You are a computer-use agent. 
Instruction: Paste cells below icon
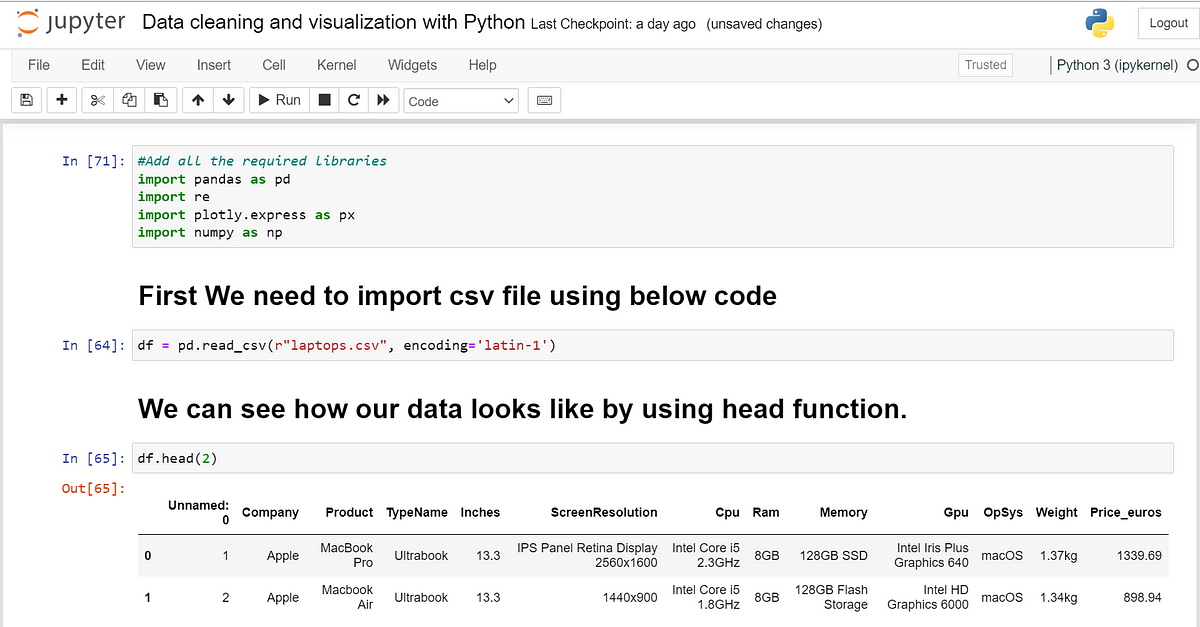[x=159, y=100]
